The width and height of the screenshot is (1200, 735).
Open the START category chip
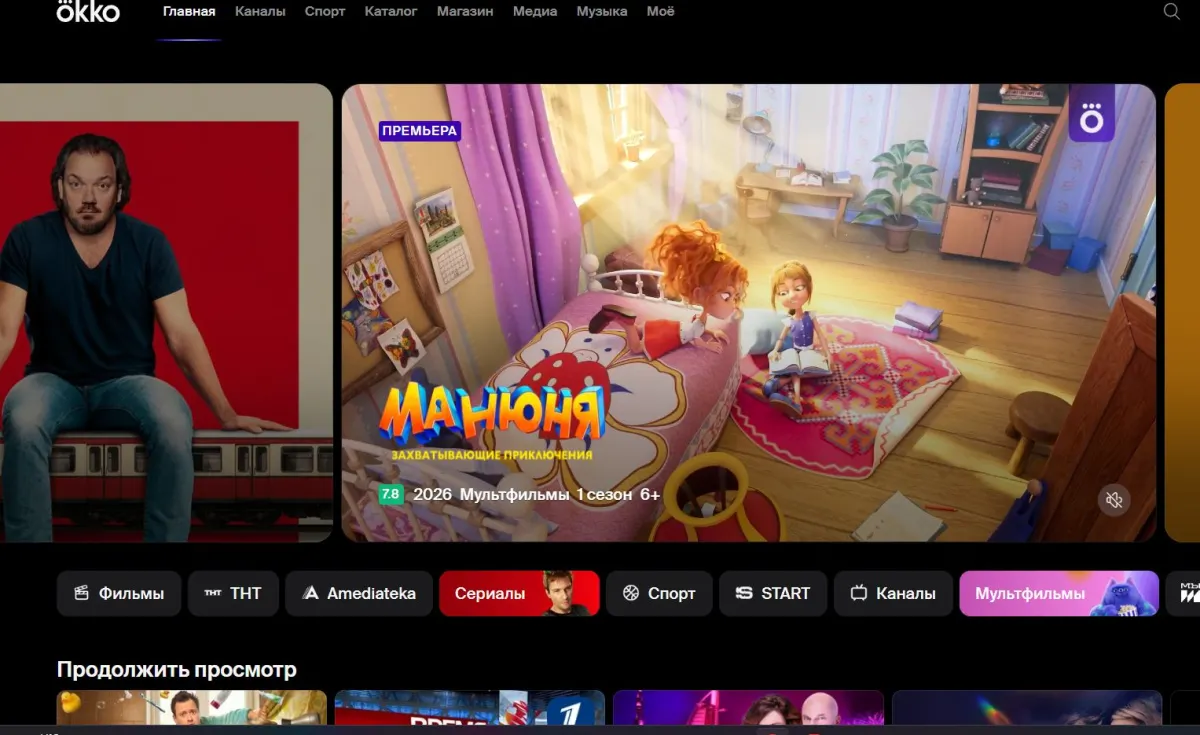(x=773, y=593)
